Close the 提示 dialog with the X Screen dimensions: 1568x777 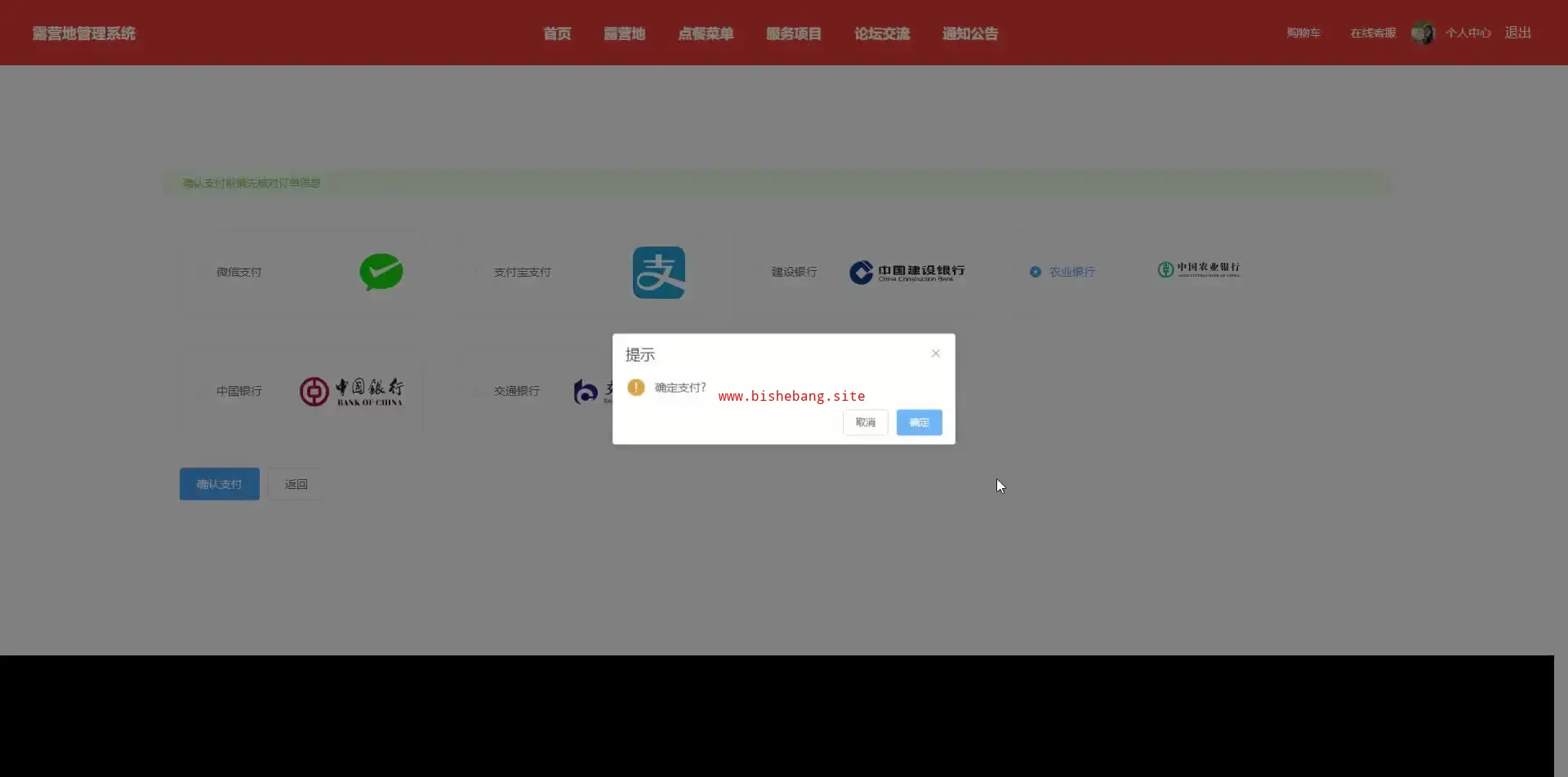pos(936,353)
